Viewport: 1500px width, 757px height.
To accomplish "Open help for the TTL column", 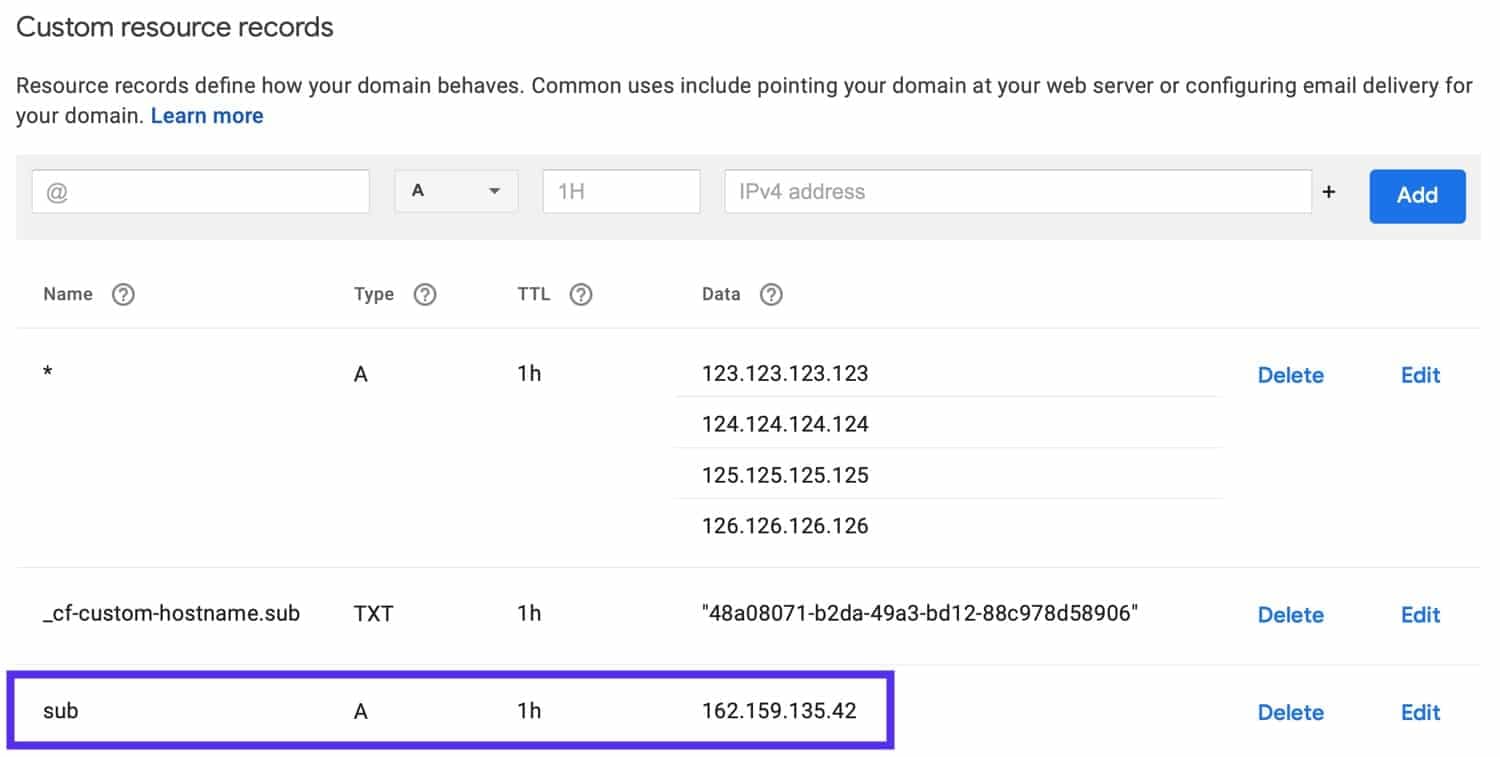I will 581,294.
